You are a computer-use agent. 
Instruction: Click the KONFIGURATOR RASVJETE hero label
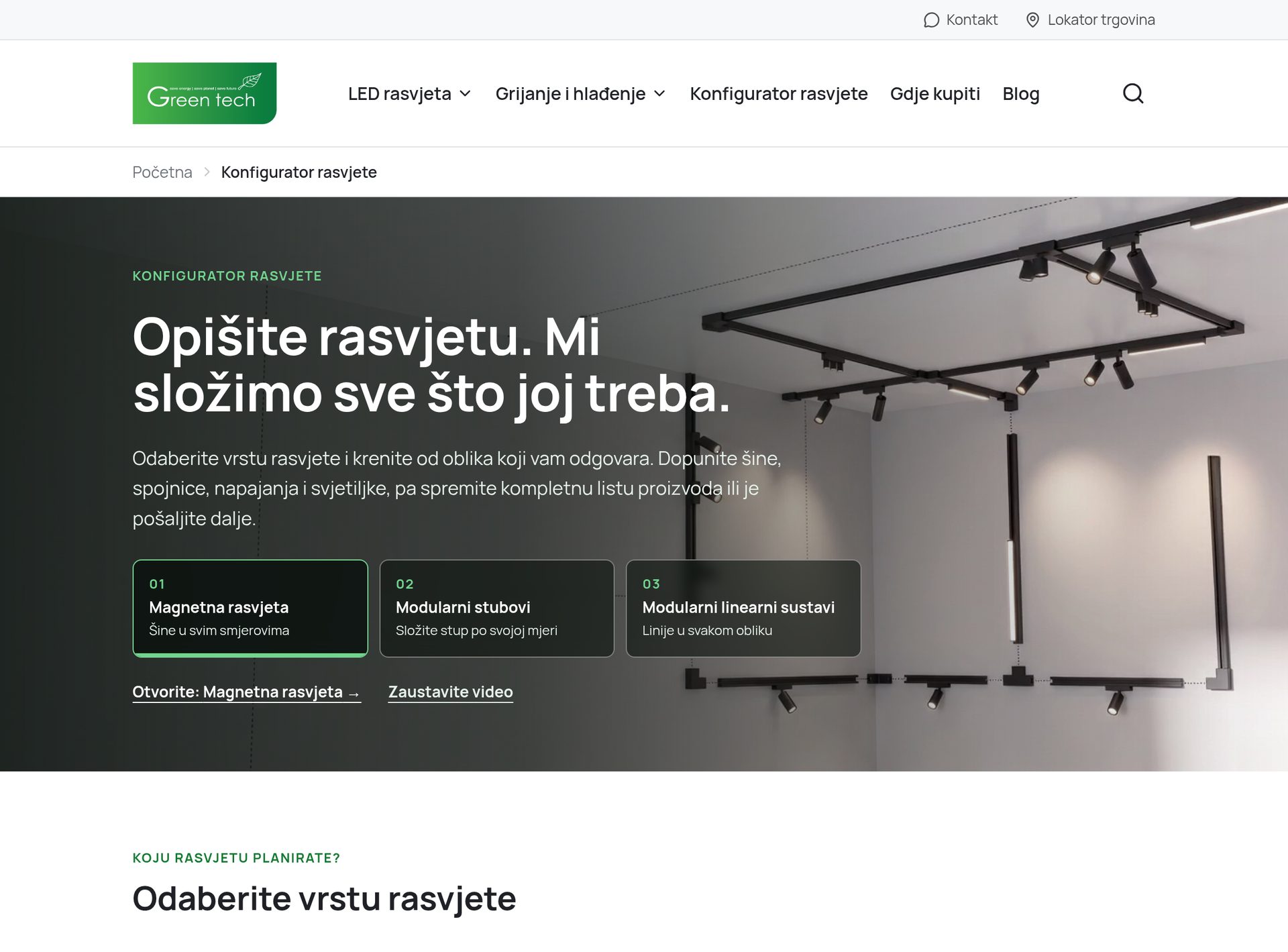coord(227,276)
